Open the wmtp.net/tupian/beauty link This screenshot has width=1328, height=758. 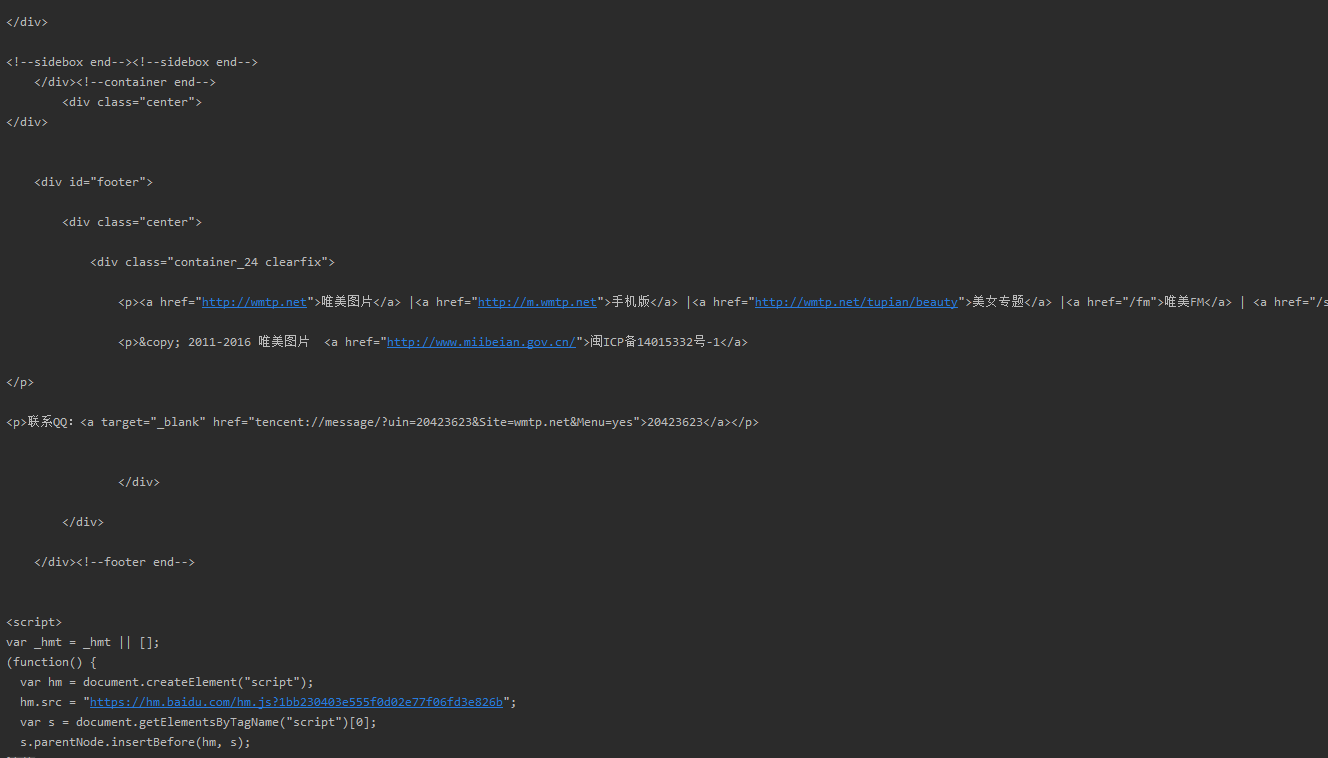pyautogui.click(x=856, y=302)
